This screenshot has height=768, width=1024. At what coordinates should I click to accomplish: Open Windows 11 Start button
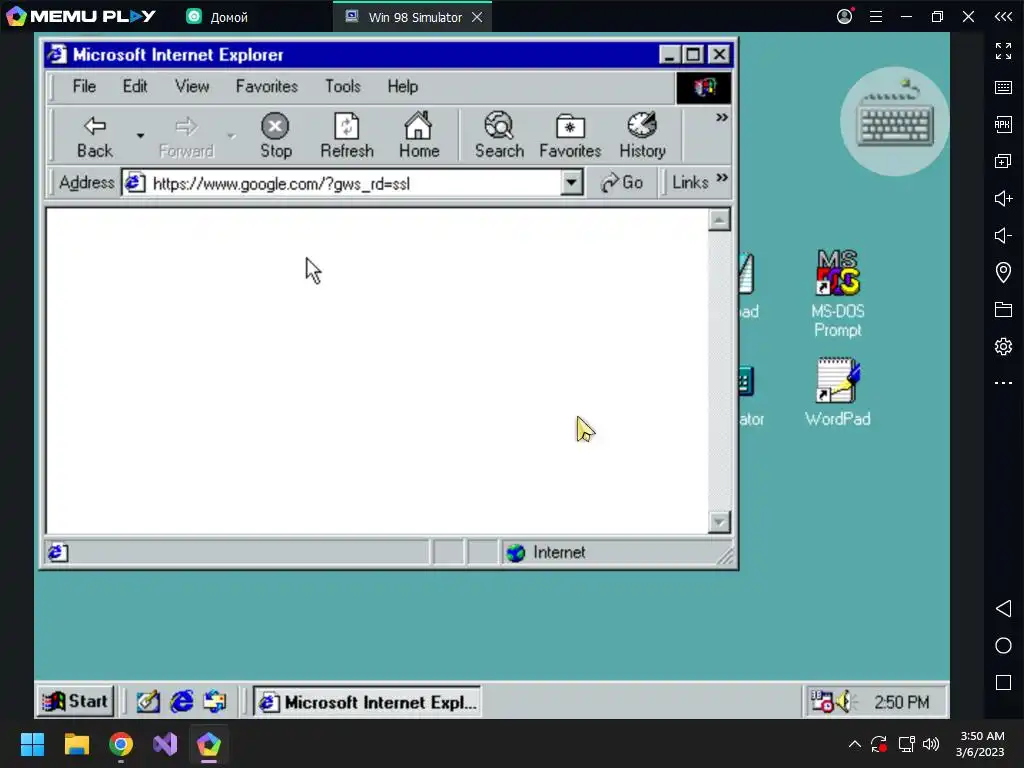[x=32, y=744]
